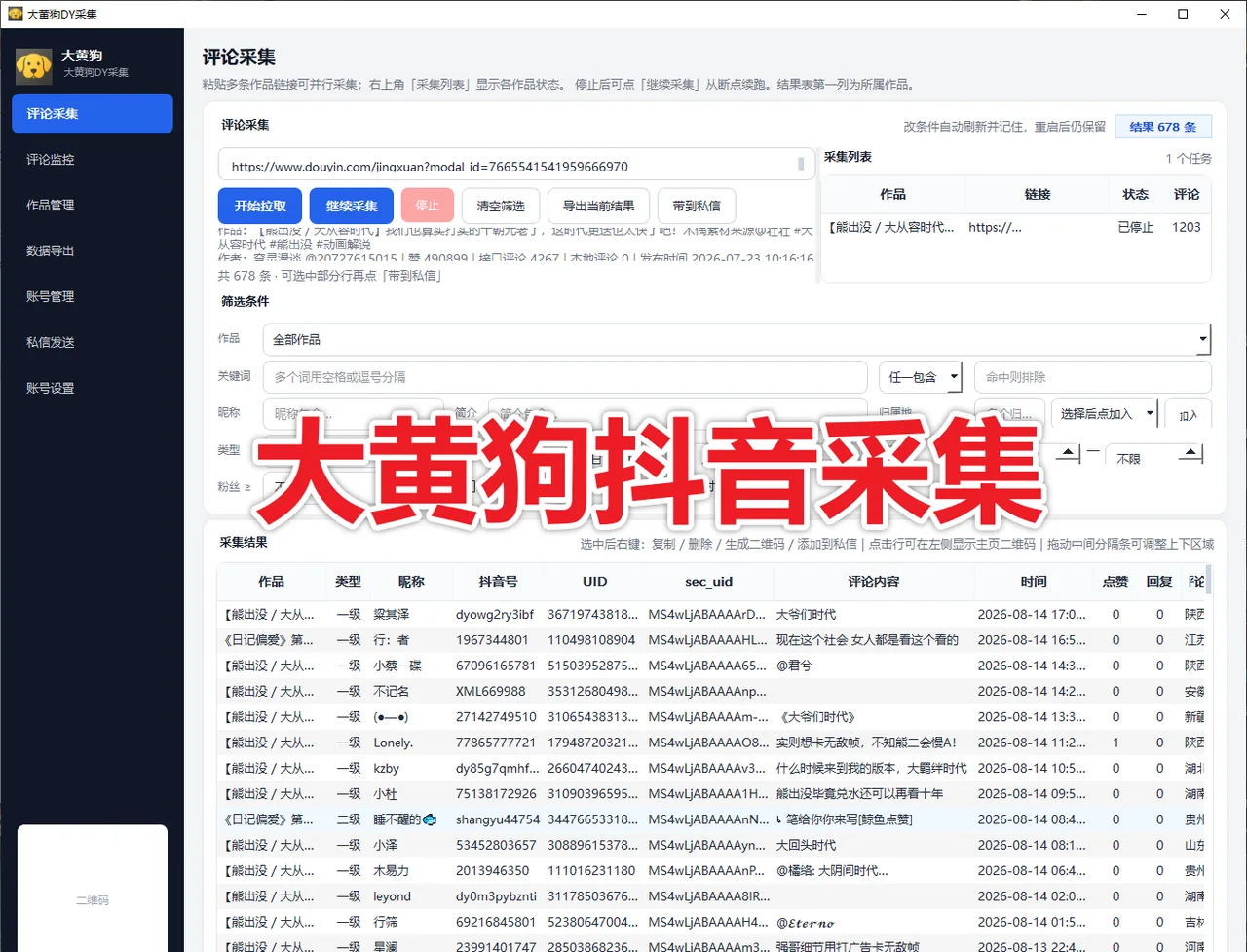
Task: Click the sec_uid column header
Action: coord(708,582)
